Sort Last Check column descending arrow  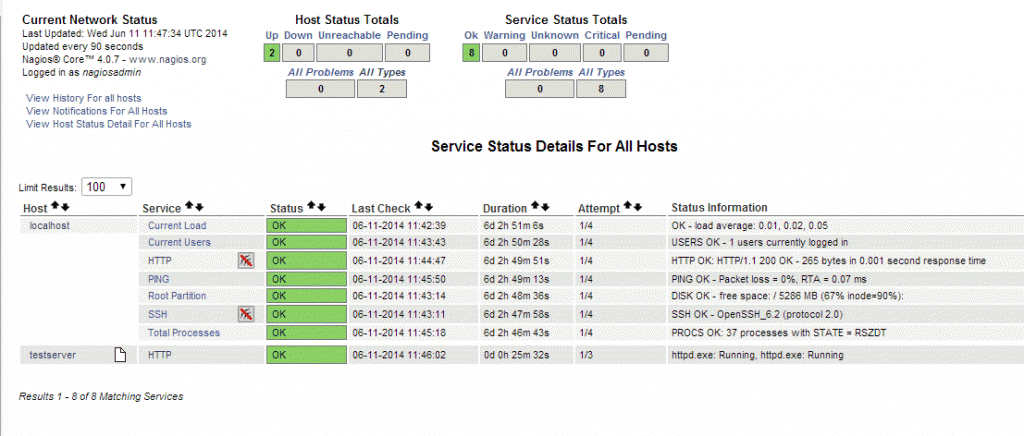(428, 207)
